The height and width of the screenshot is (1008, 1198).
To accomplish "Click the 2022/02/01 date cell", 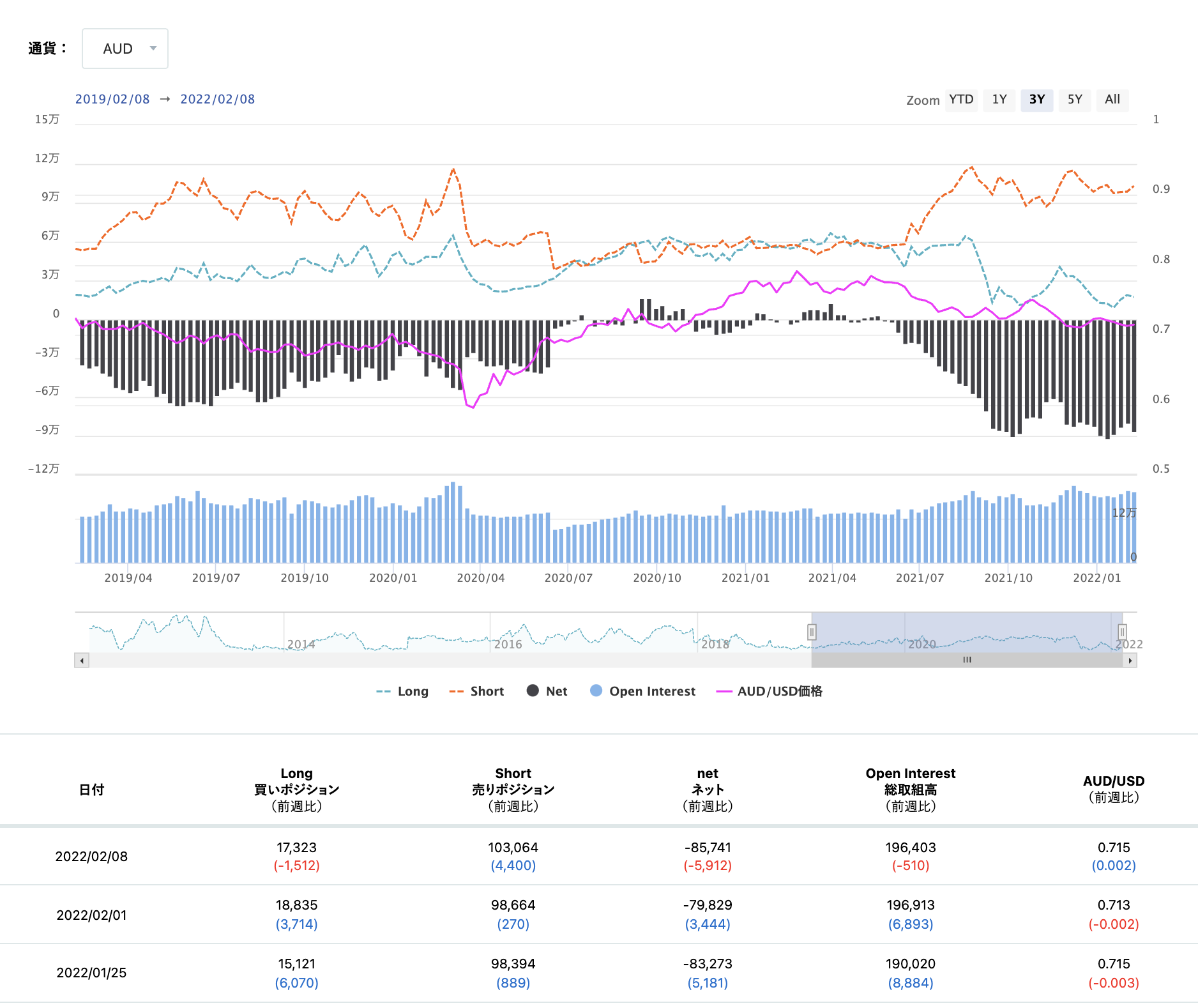I will 91,915.
